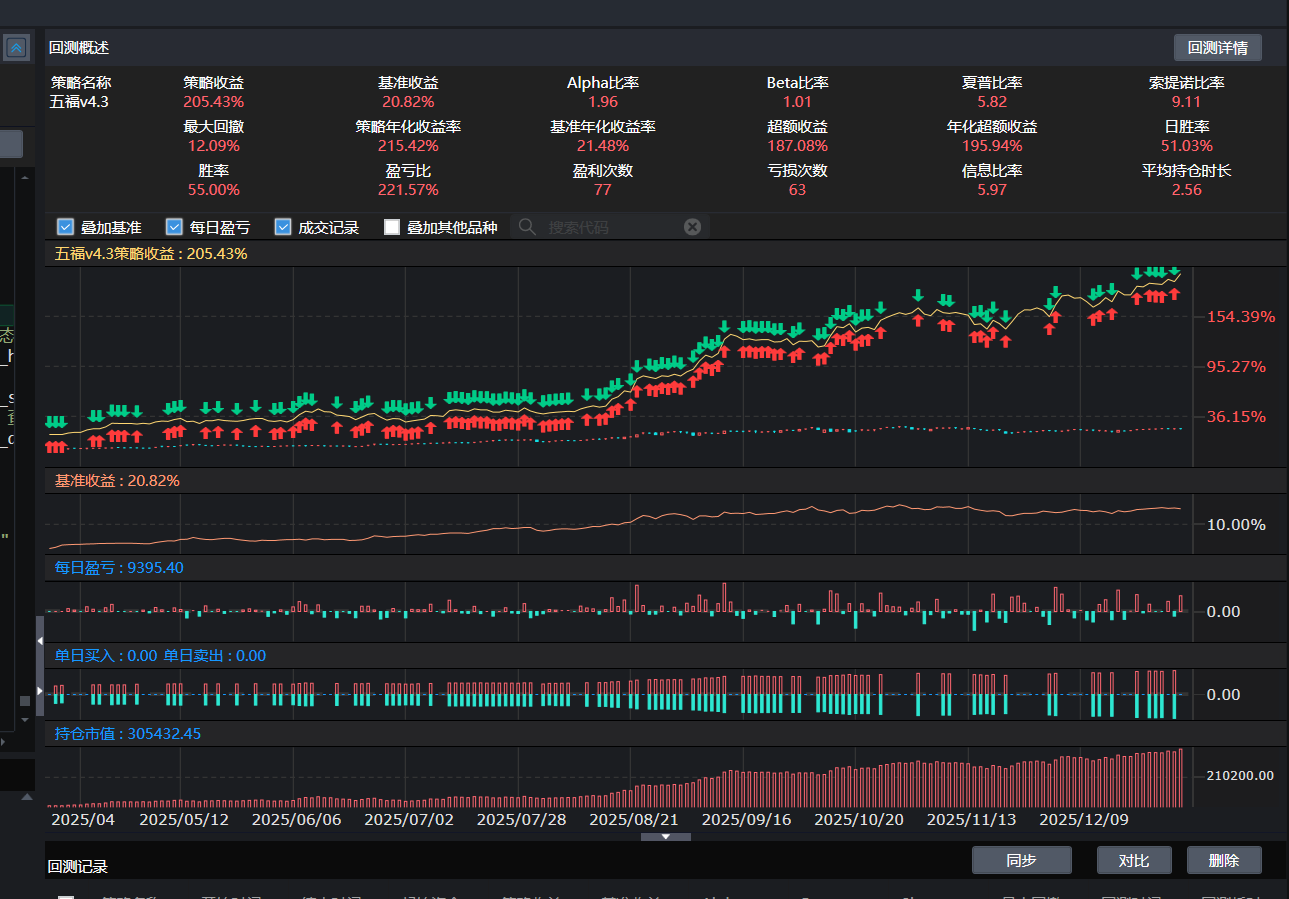This screenshot has height=899, width=1289.
Task: Toggle the 叠加基准 checkbox
Action: click(x=66, y=227)
